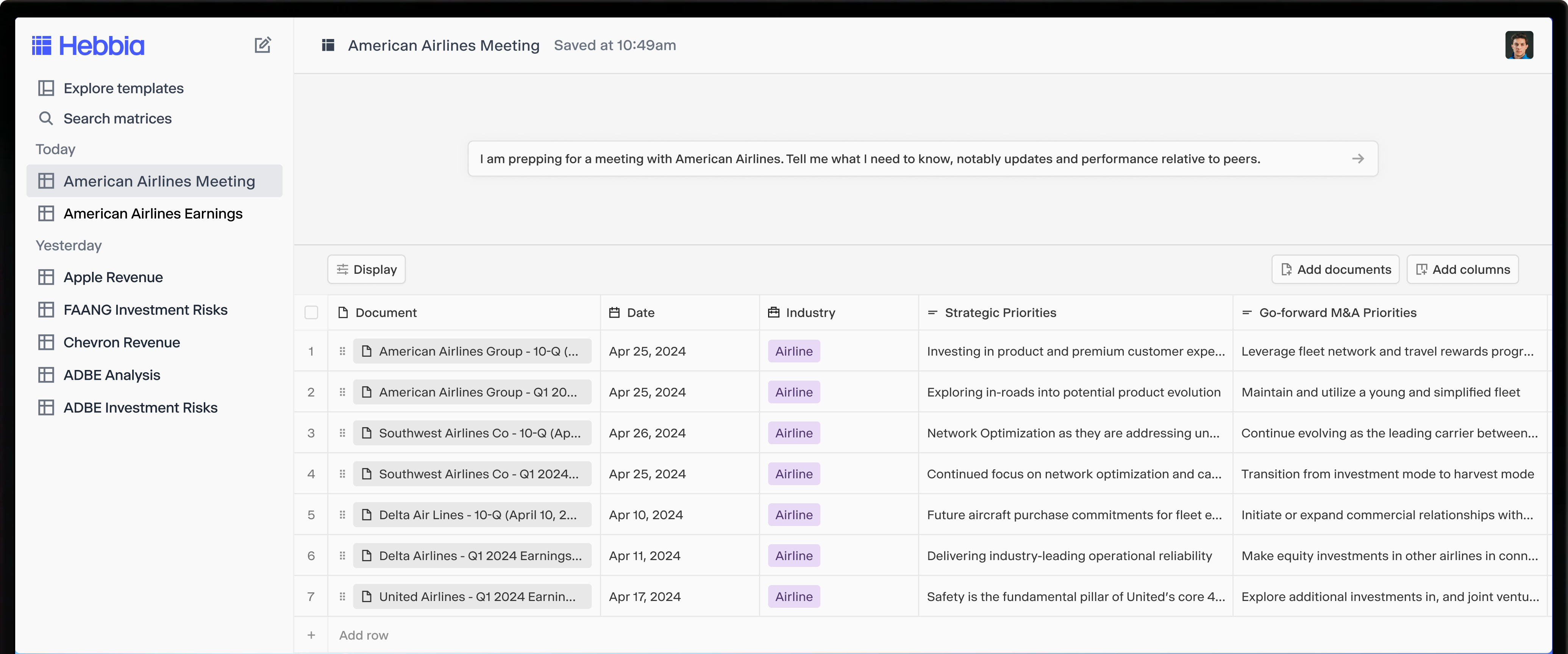This screenshot has width=1568, height=654.
Task: Click the Add documents button
Action: pos(1335,269)
